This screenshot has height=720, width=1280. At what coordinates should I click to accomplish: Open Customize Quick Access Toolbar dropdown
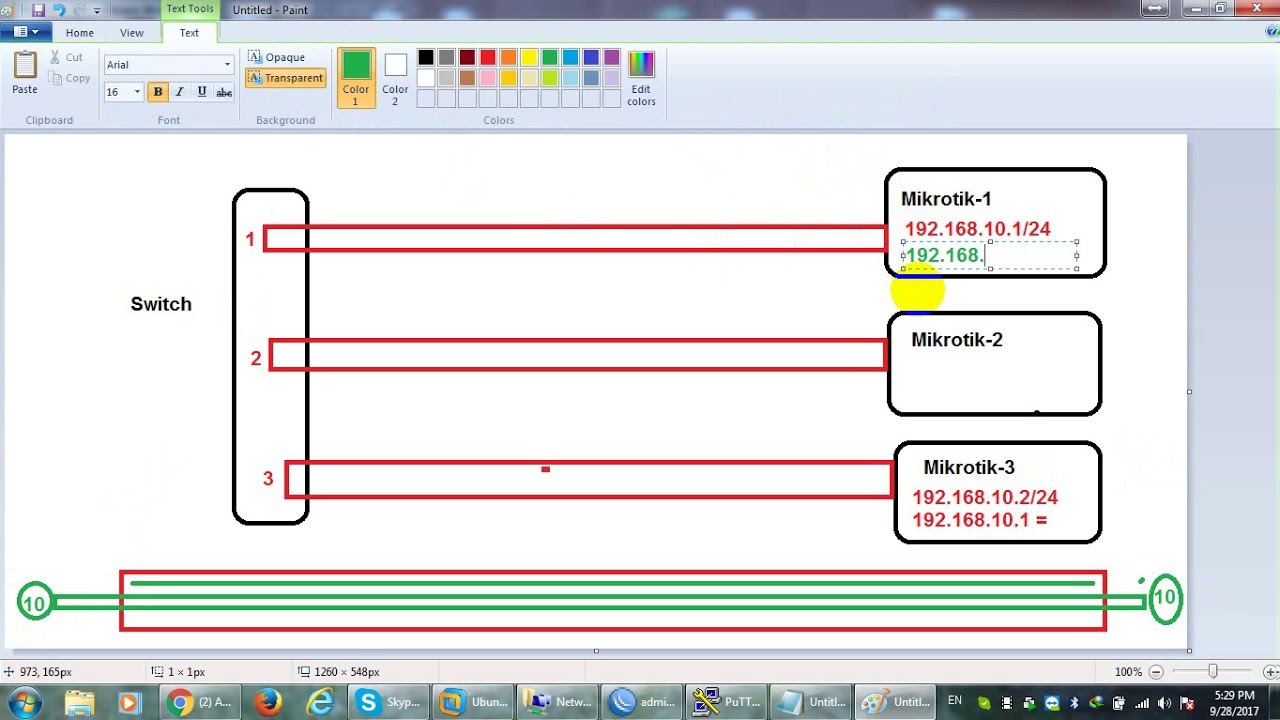(97, 10)
